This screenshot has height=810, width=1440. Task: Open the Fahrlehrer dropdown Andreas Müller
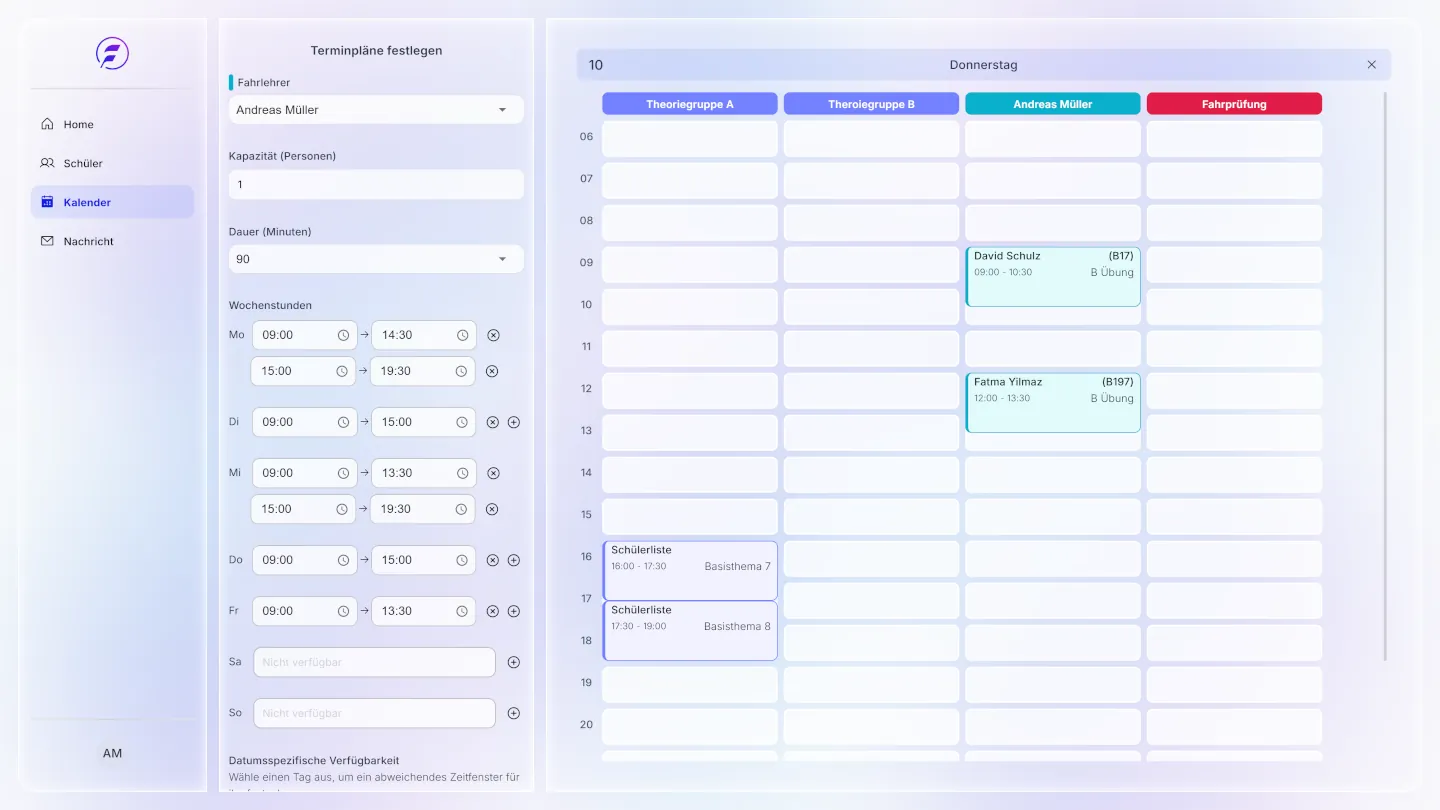pos(376,110)
